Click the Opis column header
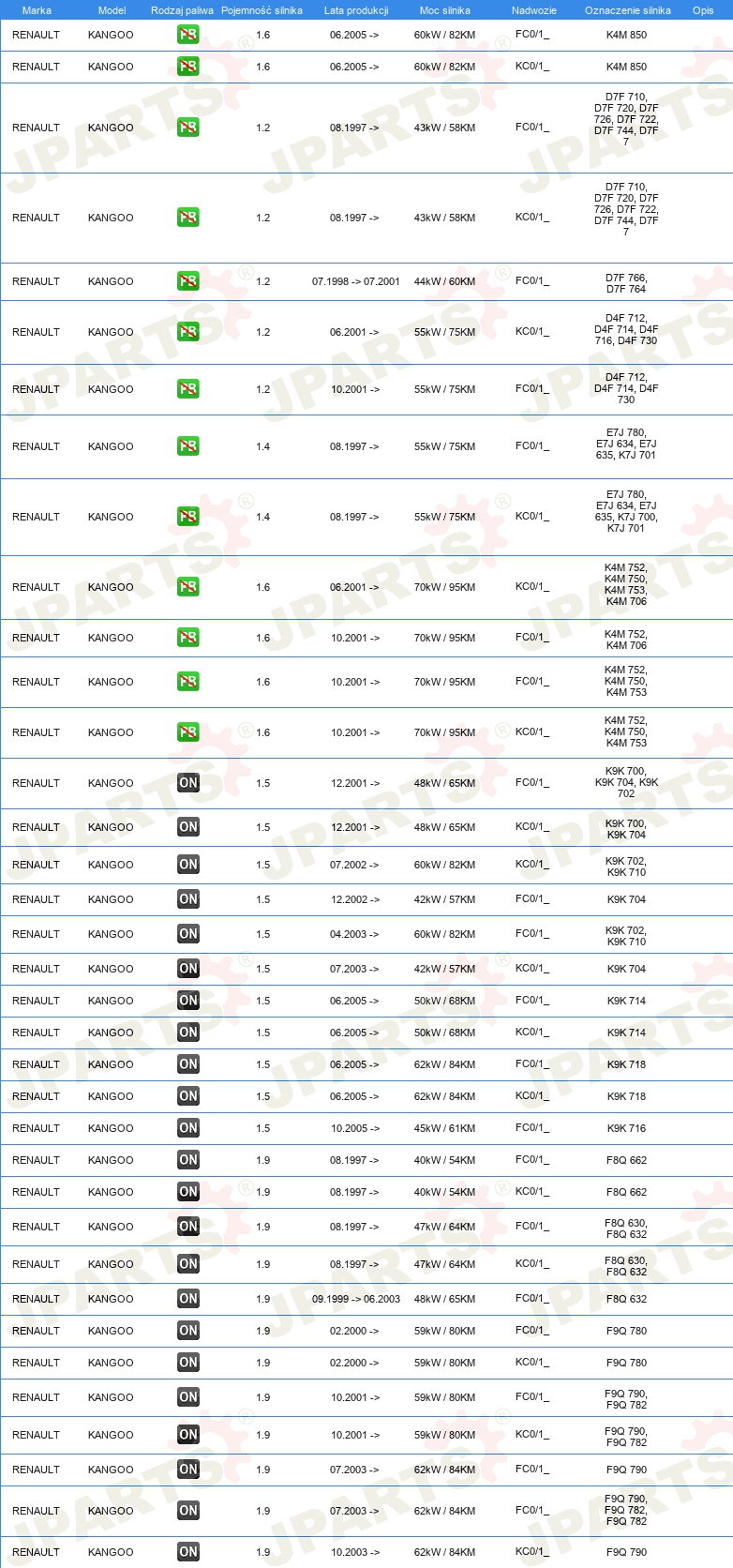The height and width of the screenshot is (1568, 733). (703, 10)
